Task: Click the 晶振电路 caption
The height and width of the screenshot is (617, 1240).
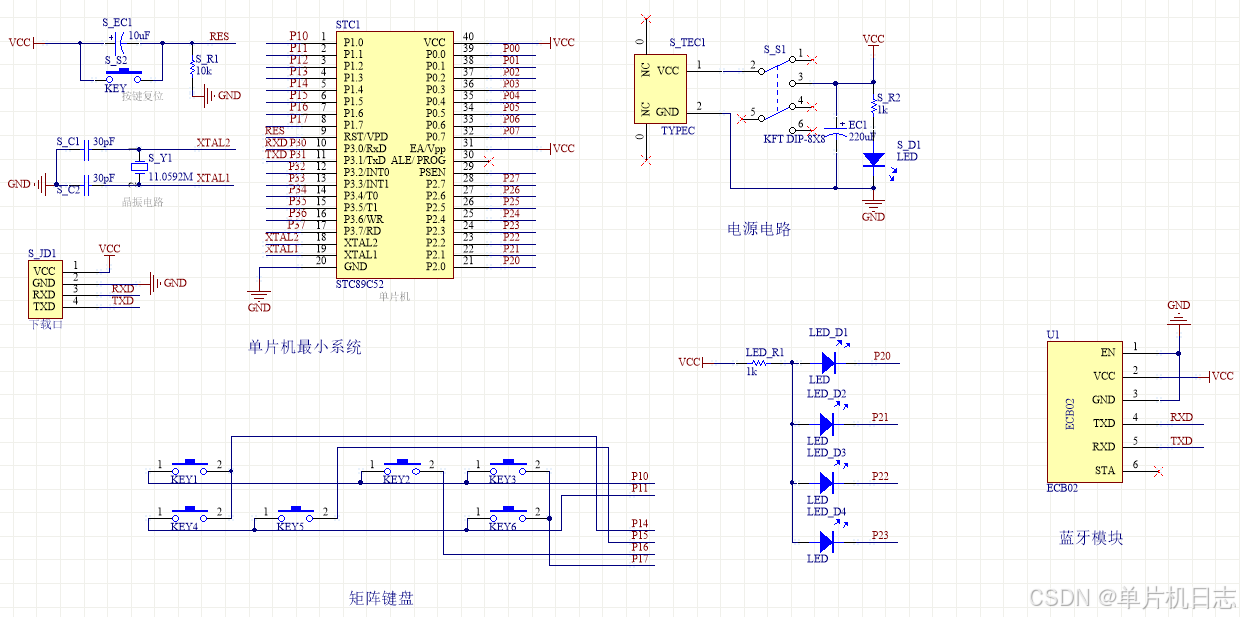Action: coord(142,201)
